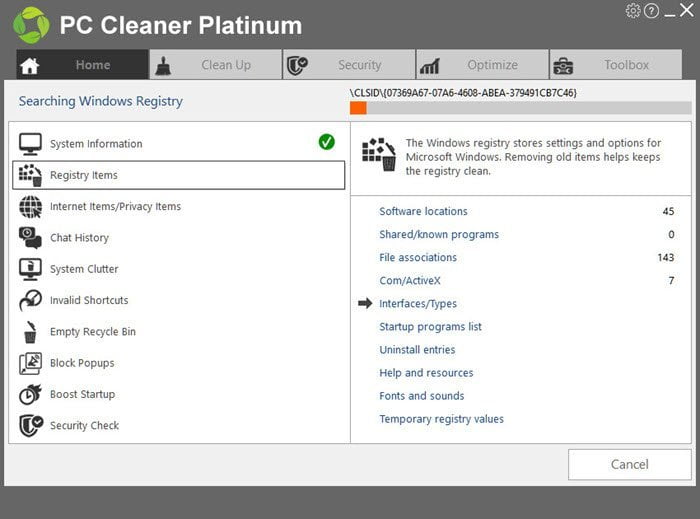The width and height of the screenshot is (700, 519).
Task: Click the CLSID registry path text
Action: 463,93
